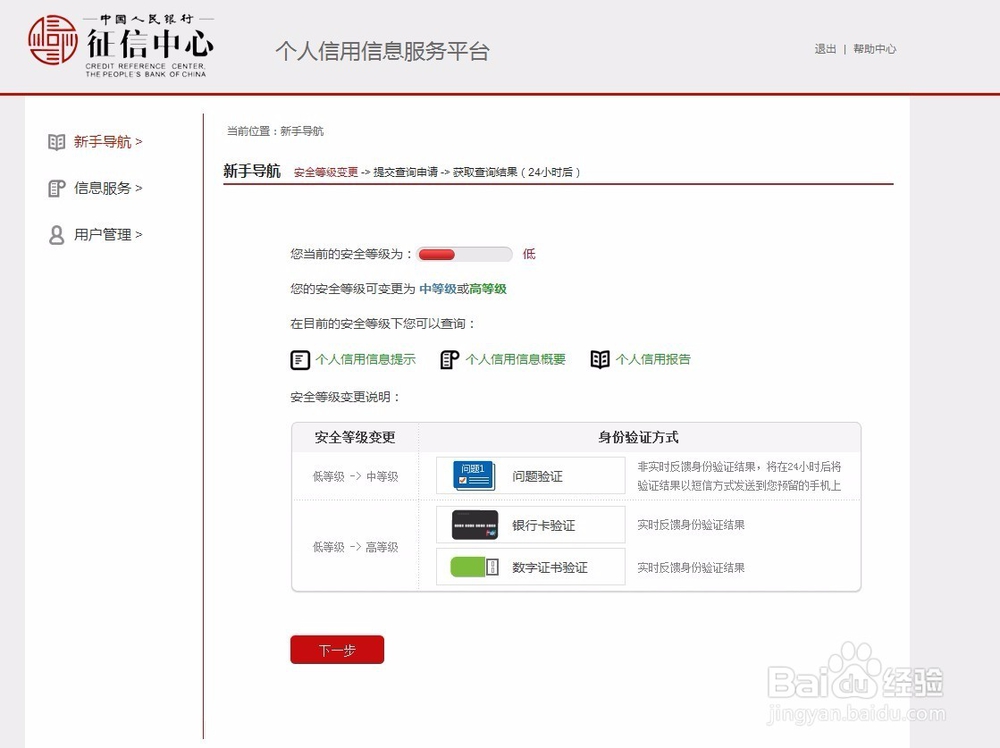The image size is (1000, 748).
Task: Click the 中等级 upgrade link
Action: 436,288
